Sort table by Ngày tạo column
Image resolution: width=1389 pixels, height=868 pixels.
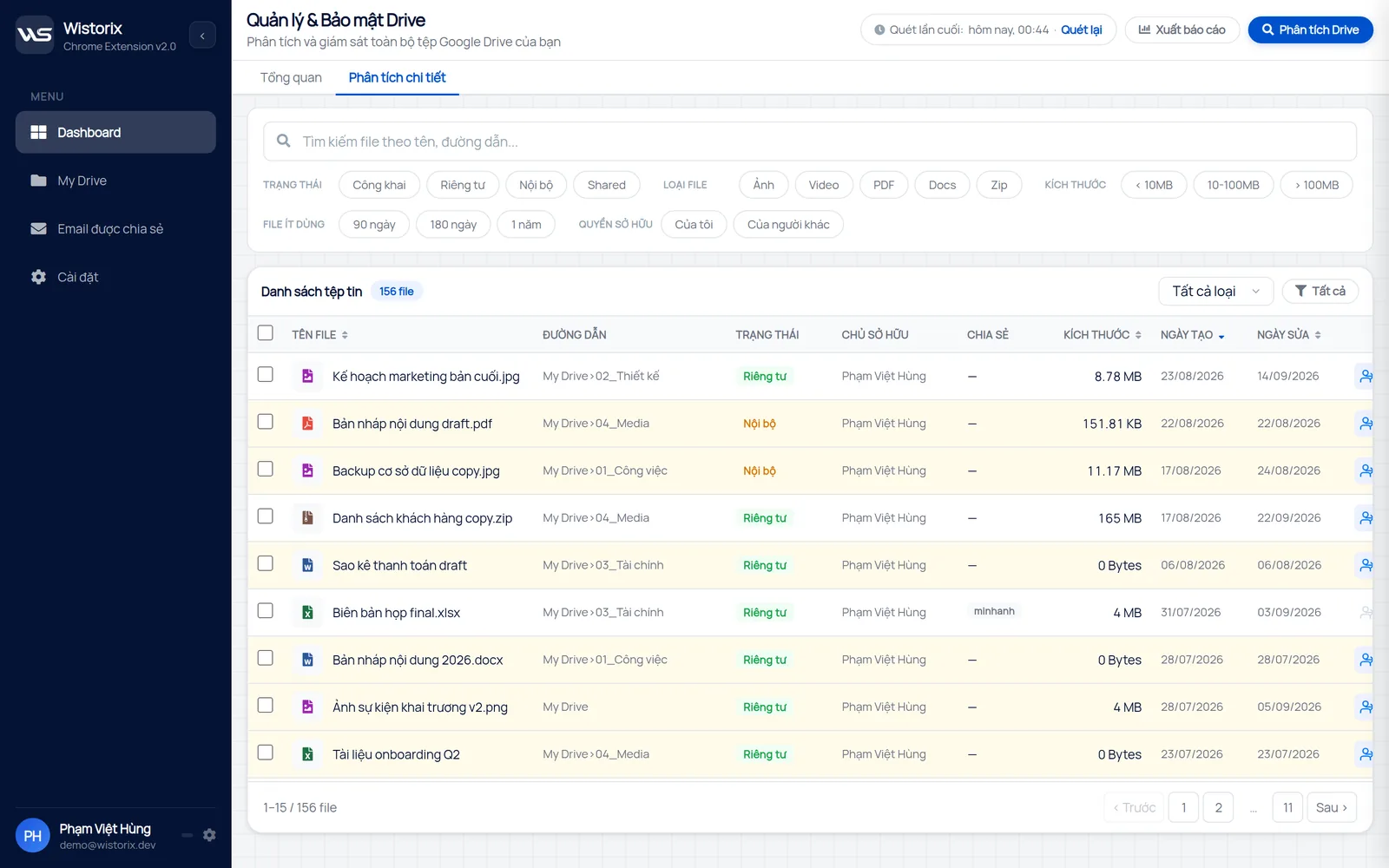pos(1192,335)
